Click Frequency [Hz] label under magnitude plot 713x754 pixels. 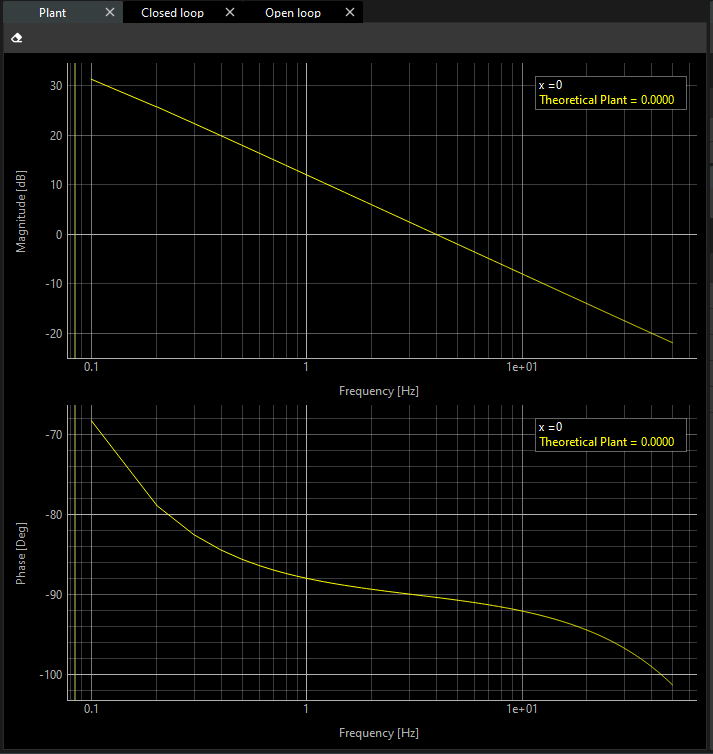pyautogui.click(x=379, y=391)
